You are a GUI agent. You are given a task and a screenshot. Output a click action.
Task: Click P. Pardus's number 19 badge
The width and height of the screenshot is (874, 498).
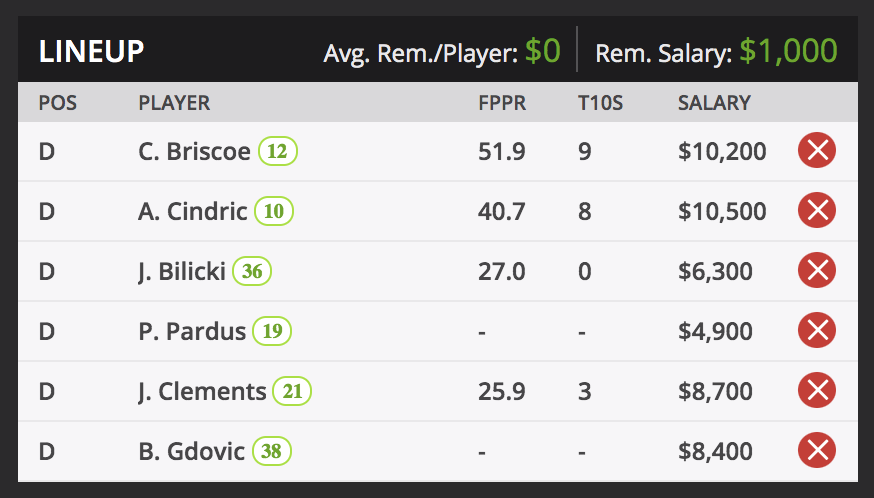tap(271, 332)
